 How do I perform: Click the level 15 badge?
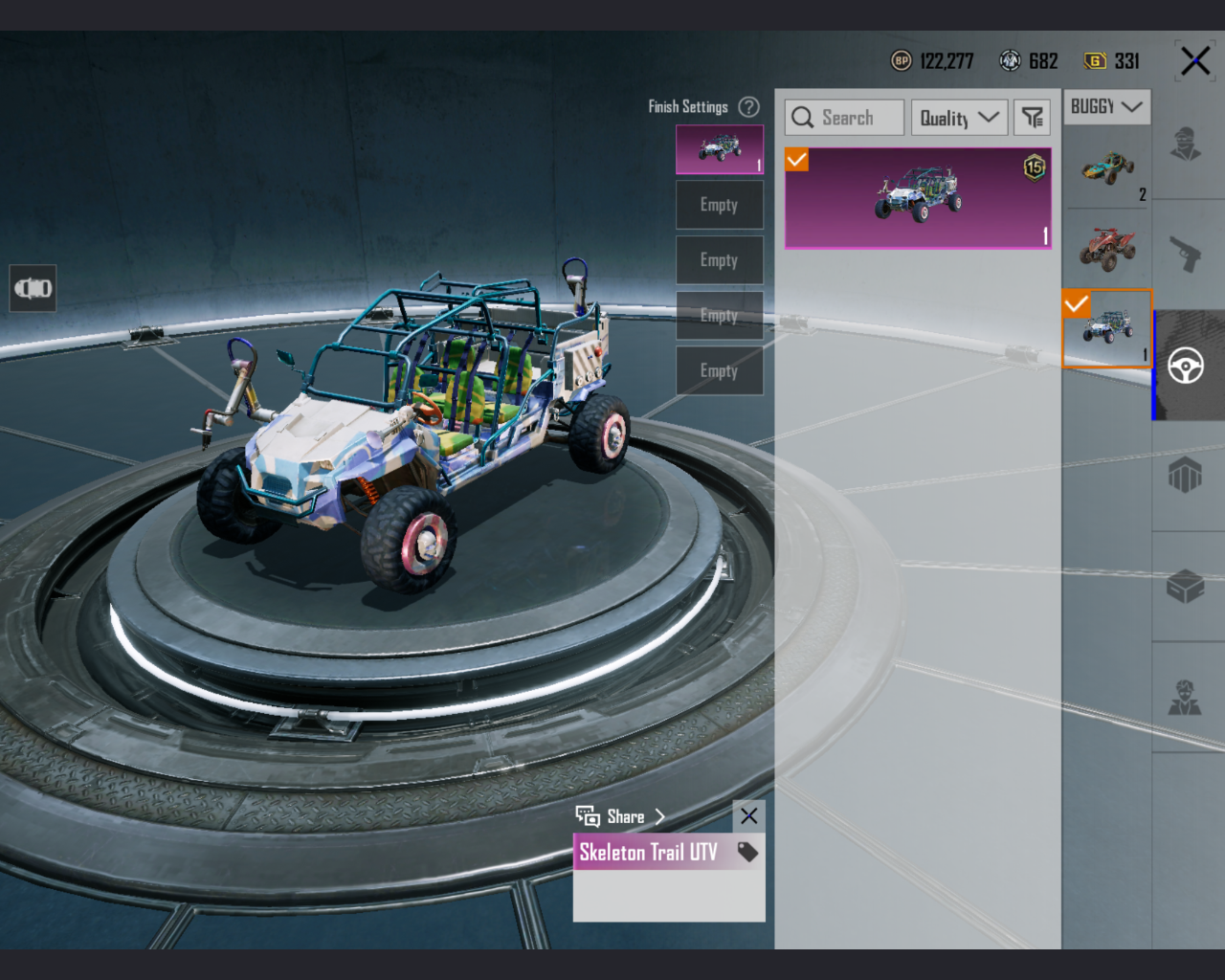(x=1035, y=167)
